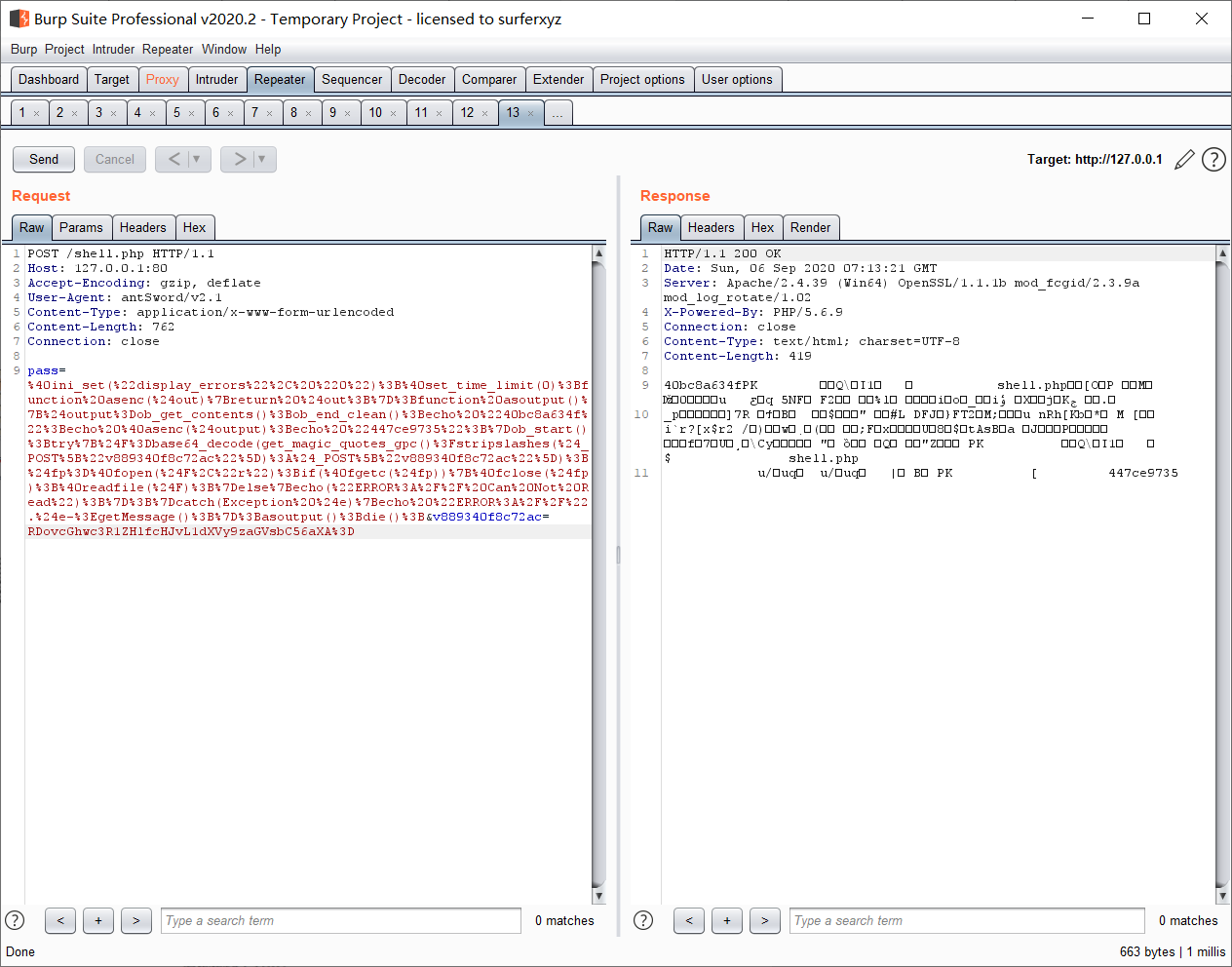Click the 'X-Powered-By: PHP/5.6.9' response header
The height and width of the screenshot is (967, 1232).
pos(753,312)
